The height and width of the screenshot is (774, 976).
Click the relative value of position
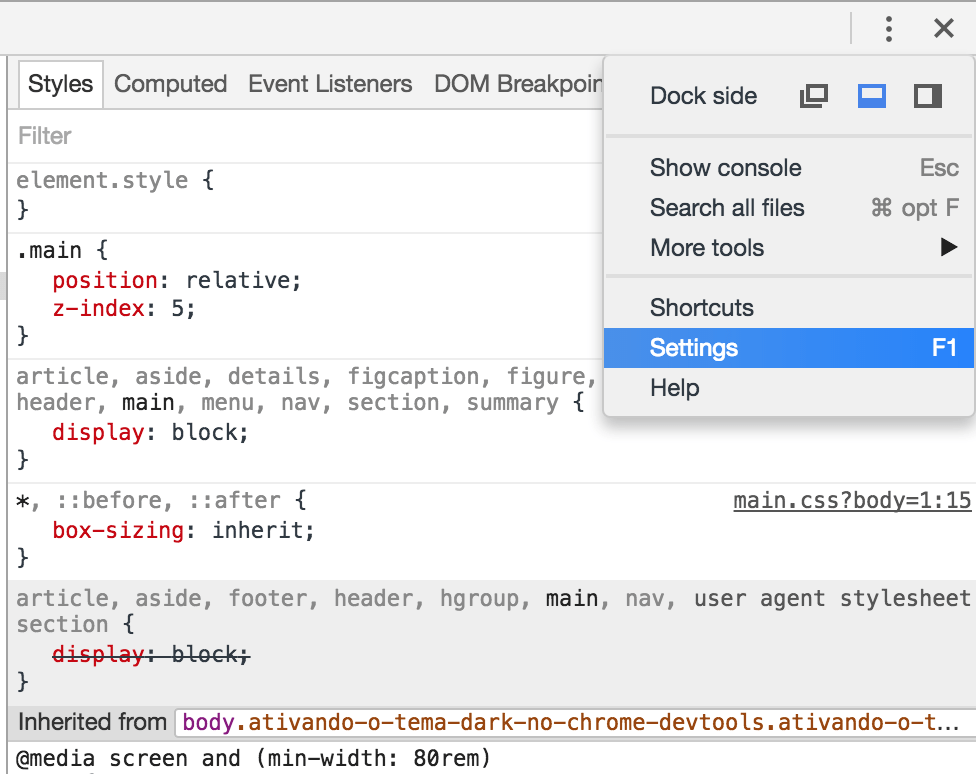tap(237, 280)
